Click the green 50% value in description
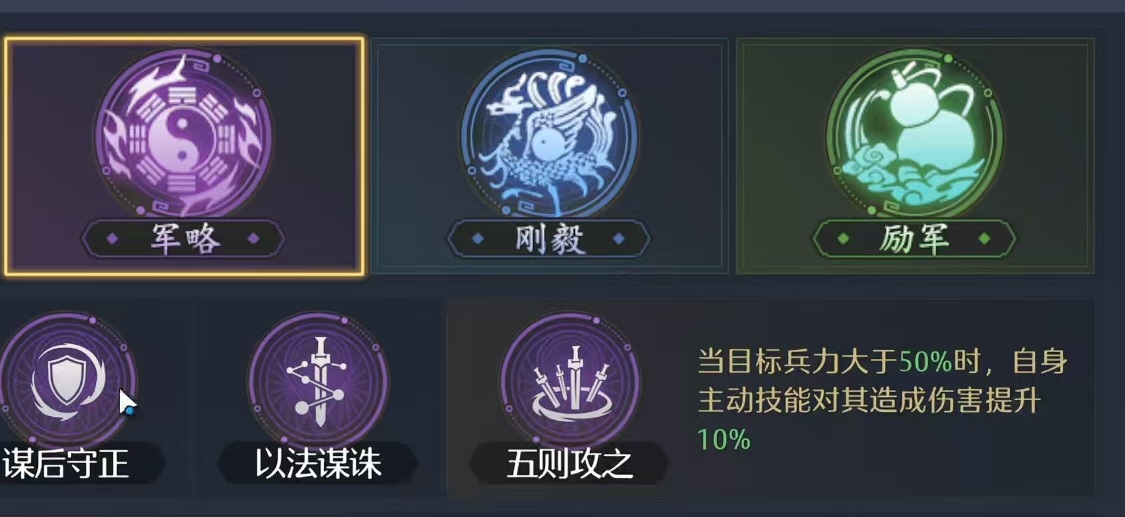Viewport: 1125px width, 517px height. click(x=926, y=363)
